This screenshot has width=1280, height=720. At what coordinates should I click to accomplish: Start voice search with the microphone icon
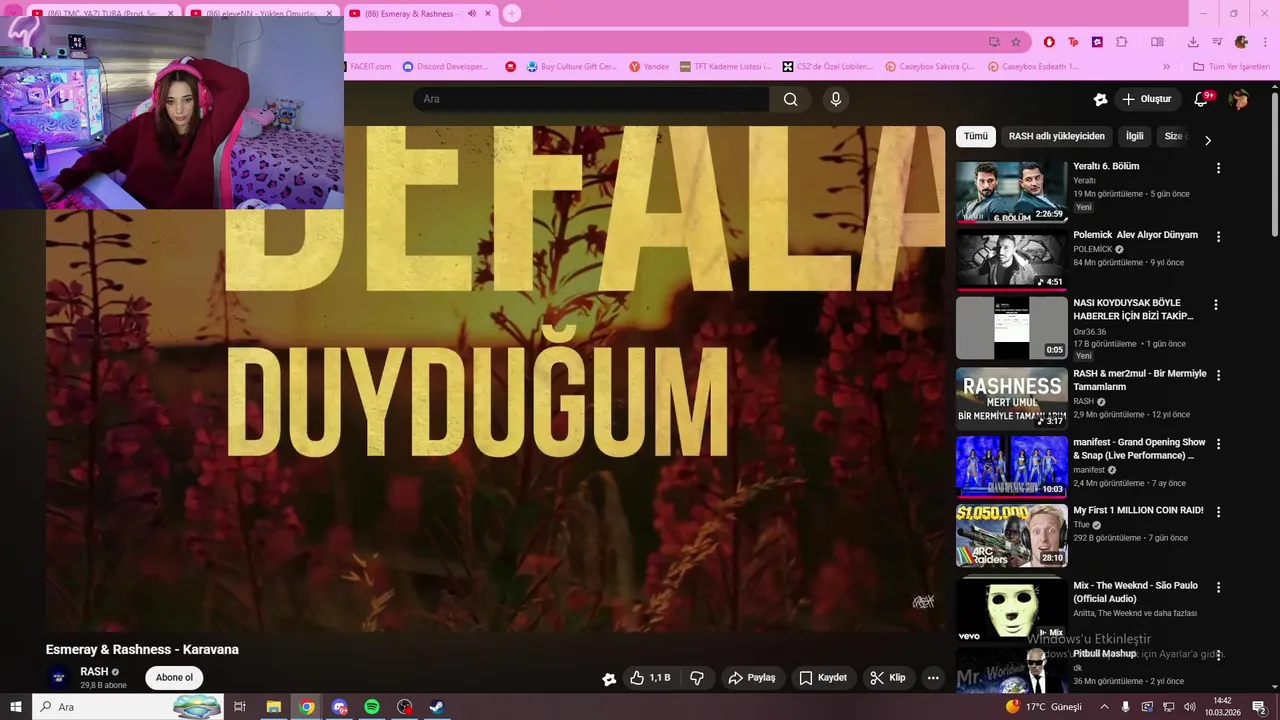point(836,99)
